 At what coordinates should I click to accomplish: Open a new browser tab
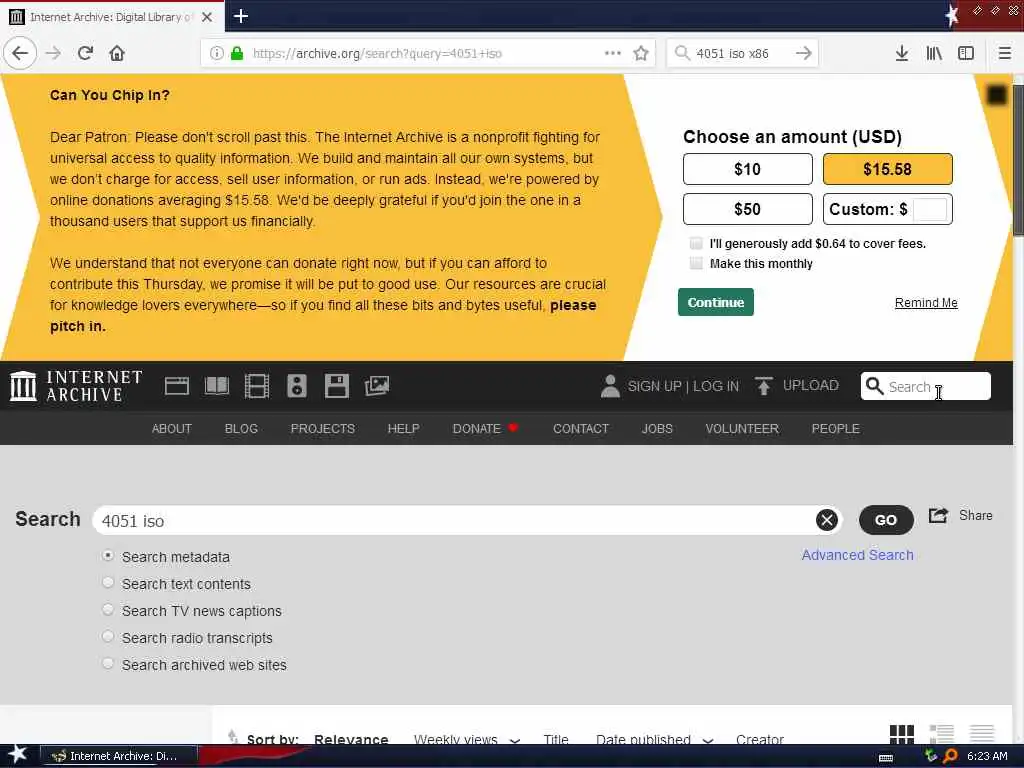(241, 16)
